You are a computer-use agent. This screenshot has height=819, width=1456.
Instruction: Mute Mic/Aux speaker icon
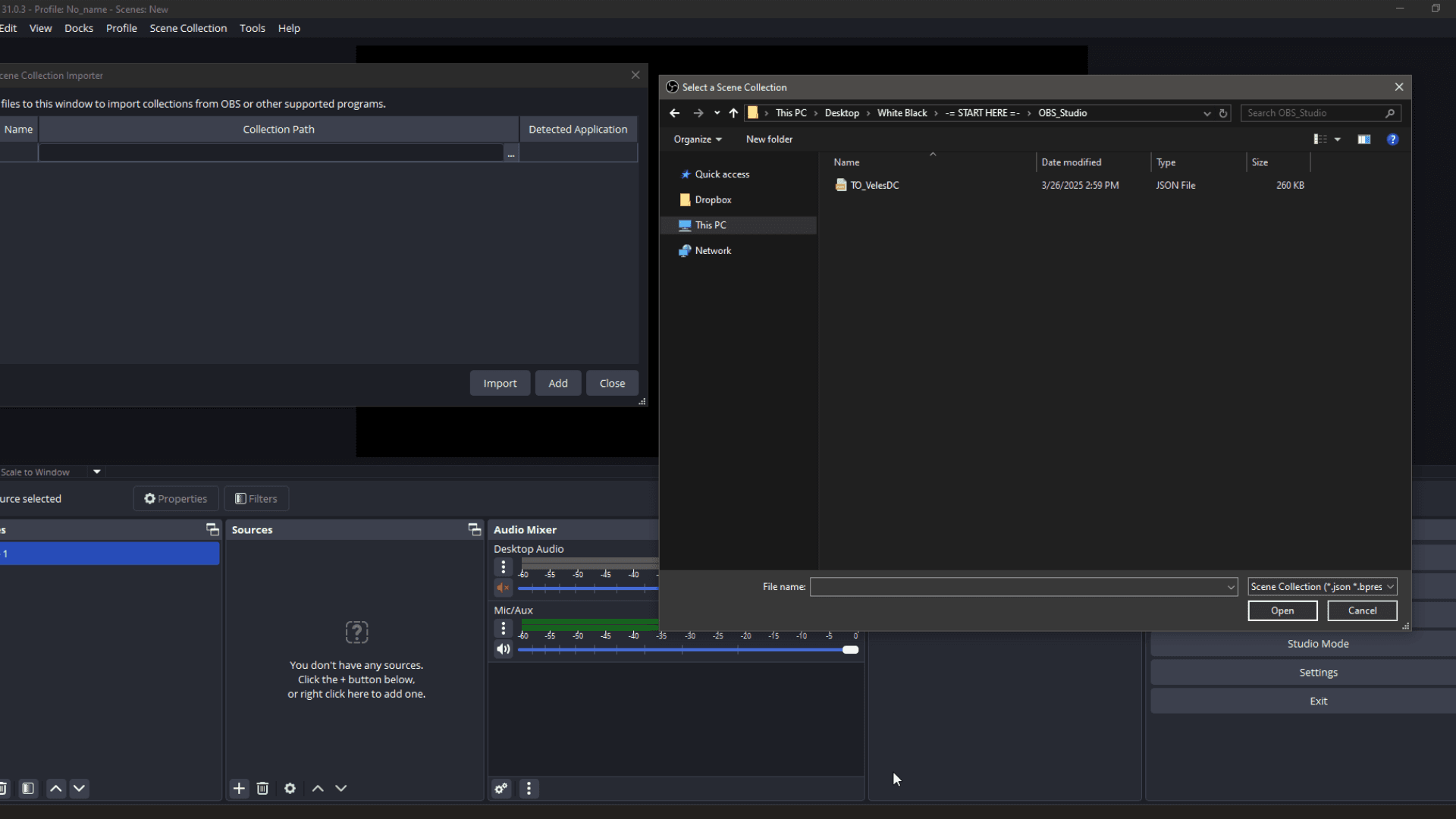click(x=503, y=650)
